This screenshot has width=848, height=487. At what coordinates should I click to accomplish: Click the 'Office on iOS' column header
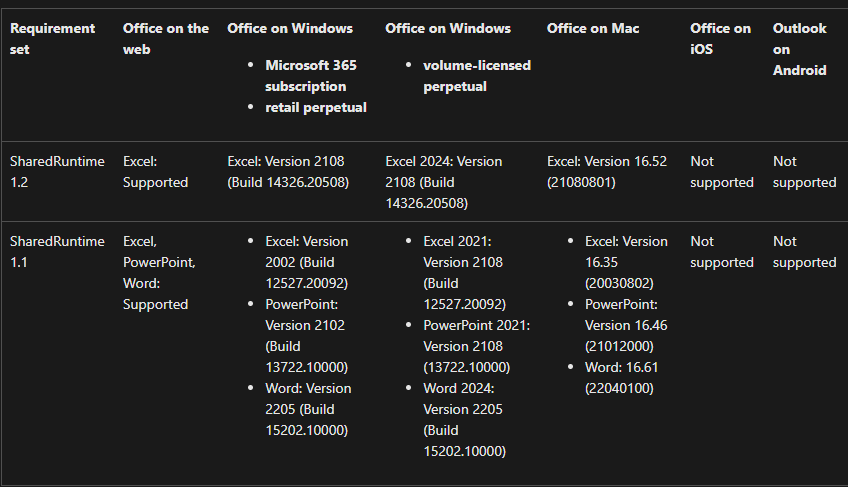tap(720, 38)
